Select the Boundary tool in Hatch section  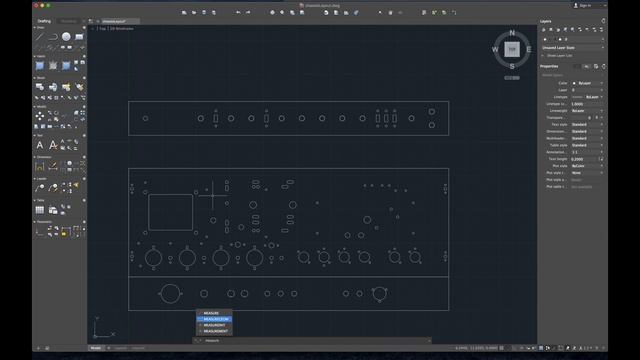pyautogui.click(x=66, y=65)
